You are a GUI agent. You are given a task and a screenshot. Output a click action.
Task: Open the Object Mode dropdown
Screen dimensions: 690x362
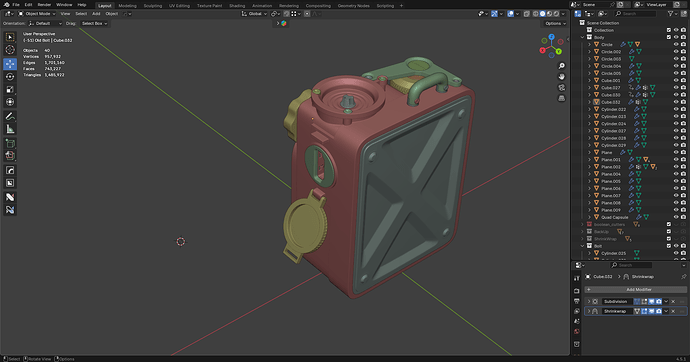tap(37, 14)
